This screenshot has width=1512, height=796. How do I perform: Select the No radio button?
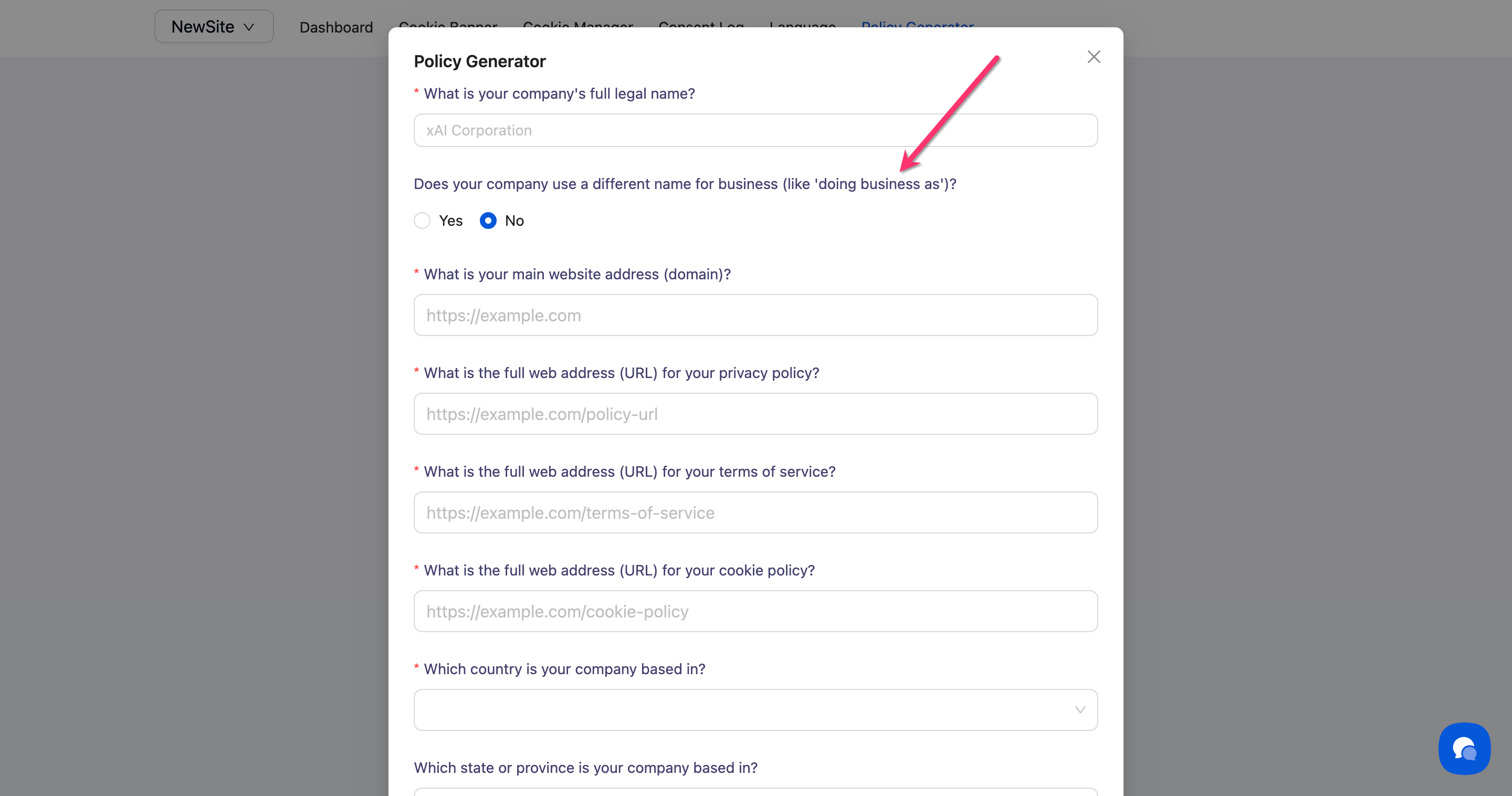[488, 221]
